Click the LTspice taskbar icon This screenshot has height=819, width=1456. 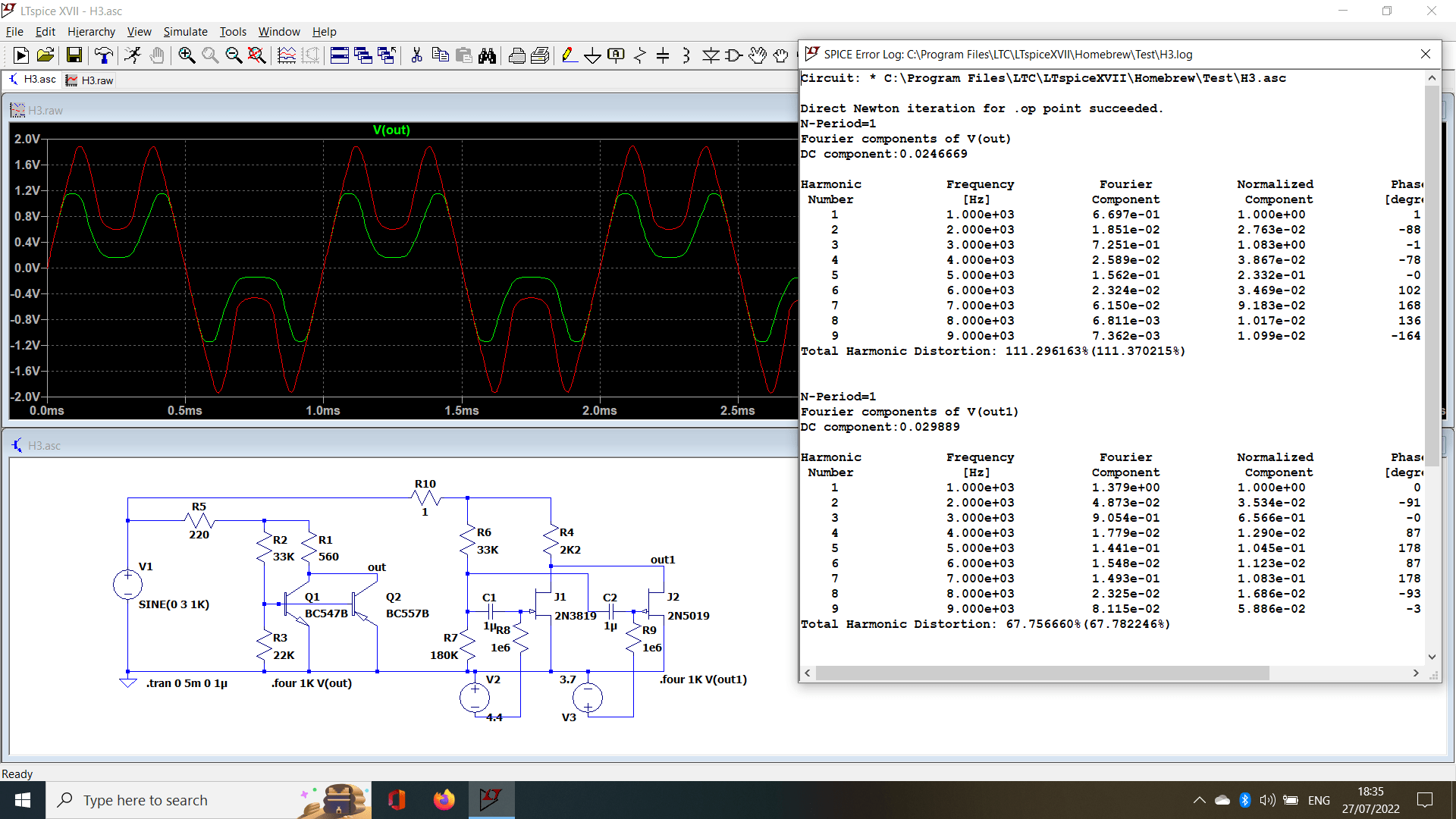(x=491, y=800)
